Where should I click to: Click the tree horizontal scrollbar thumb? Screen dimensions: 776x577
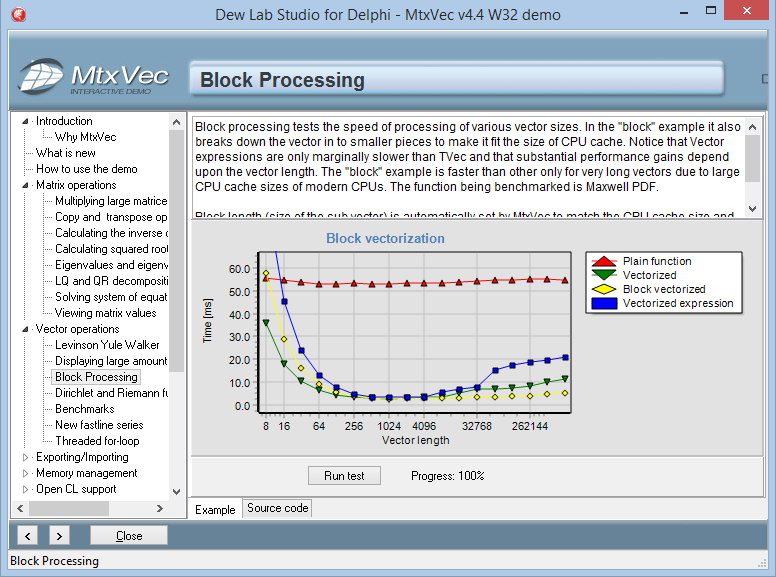click(69, 508)
